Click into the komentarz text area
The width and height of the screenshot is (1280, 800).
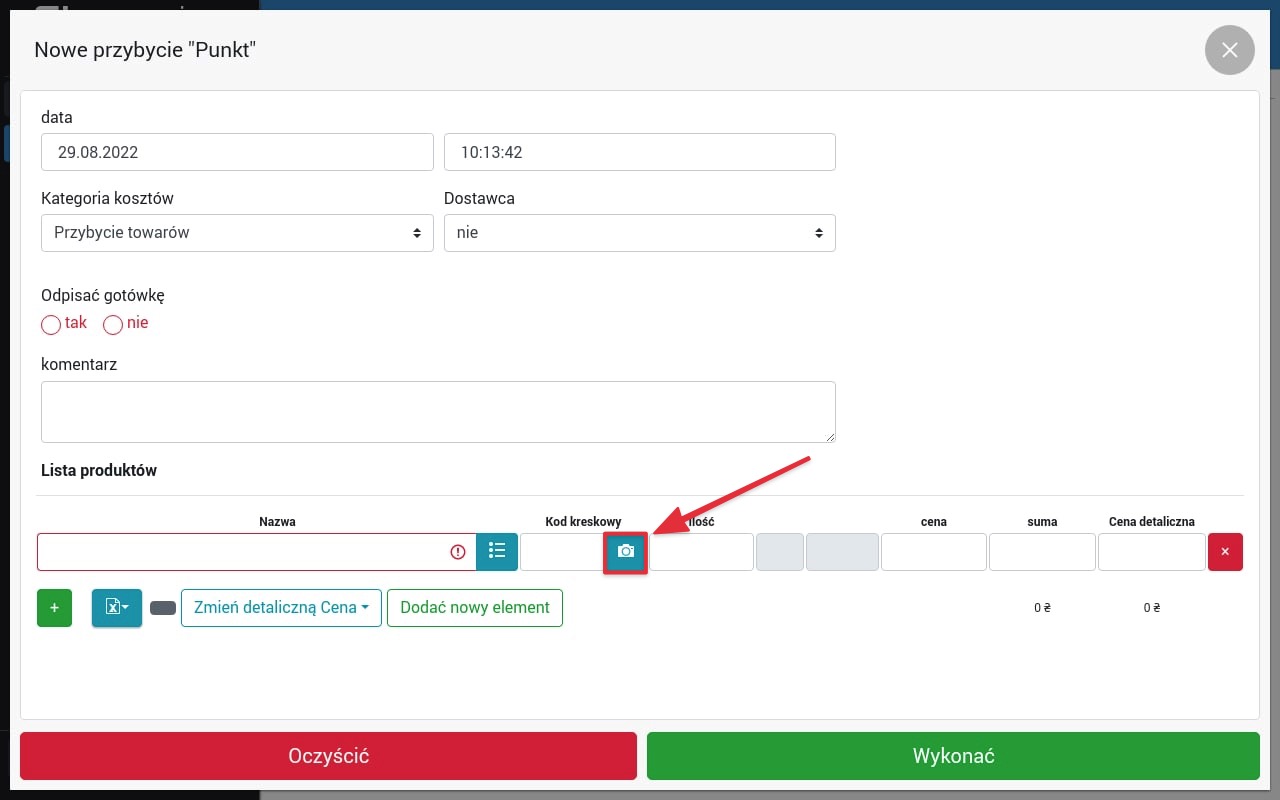pos(438,411)
